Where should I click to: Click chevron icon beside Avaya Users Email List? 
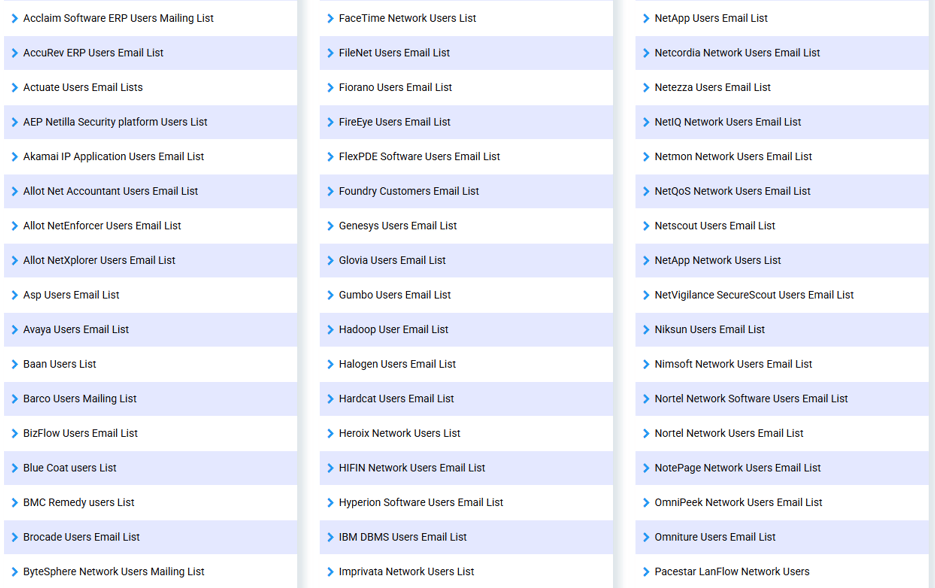tap(15, 330)
